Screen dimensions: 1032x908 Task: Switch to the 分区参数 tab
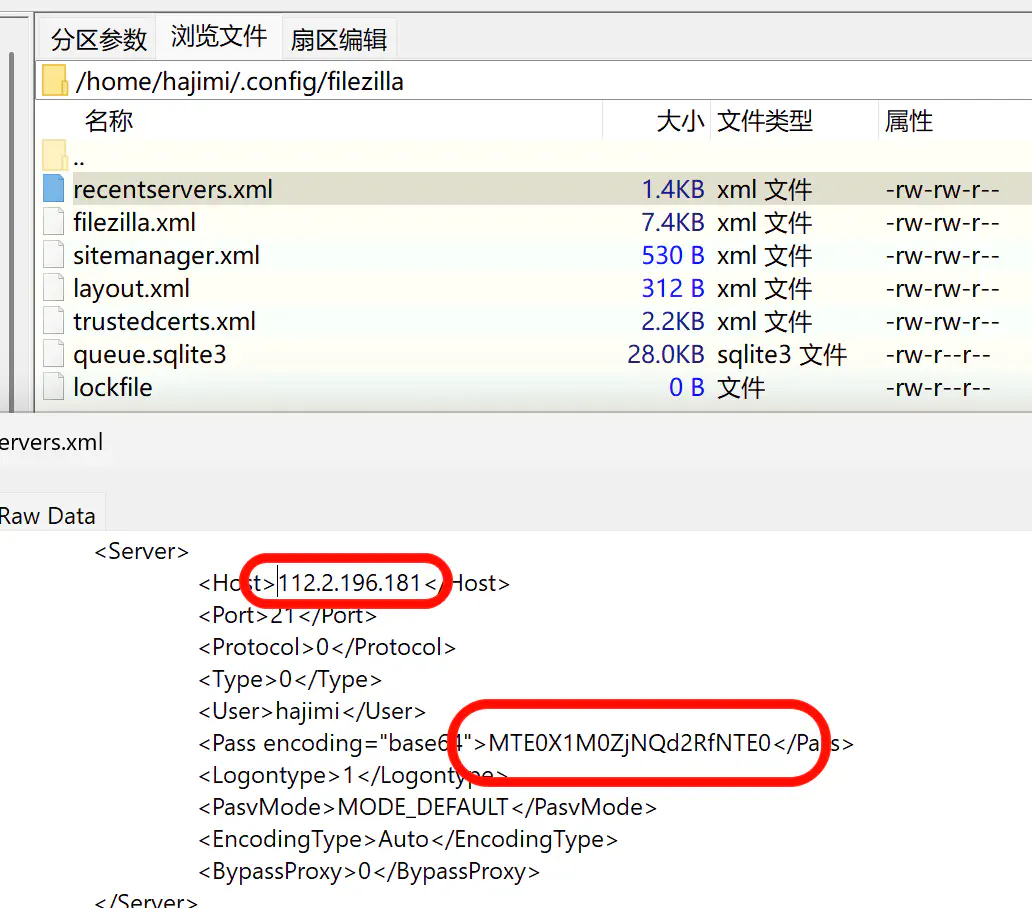pos(99,40)
